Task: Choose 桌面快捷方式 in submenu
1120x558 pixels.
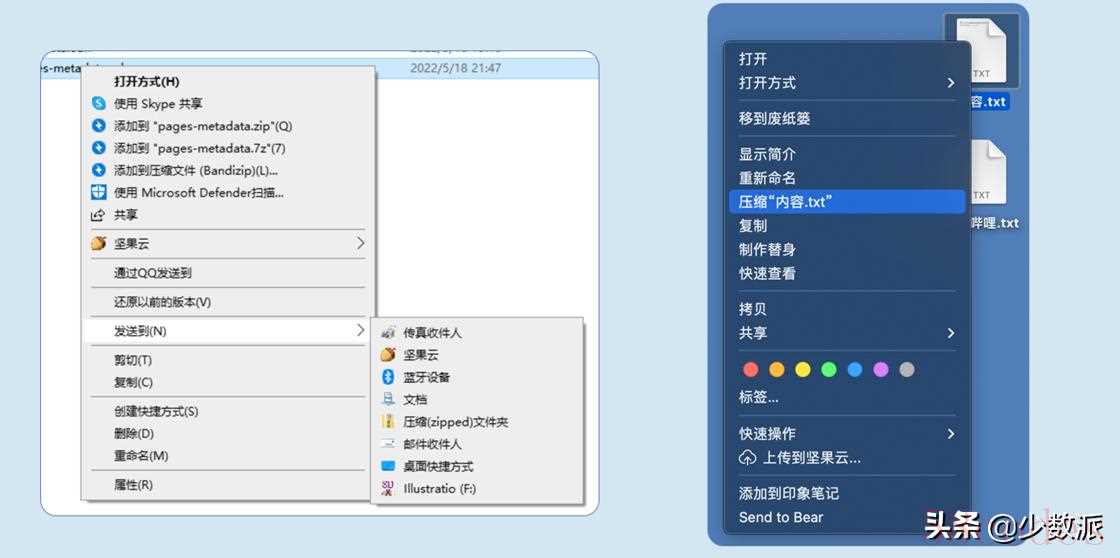Action: click(439, 467)
